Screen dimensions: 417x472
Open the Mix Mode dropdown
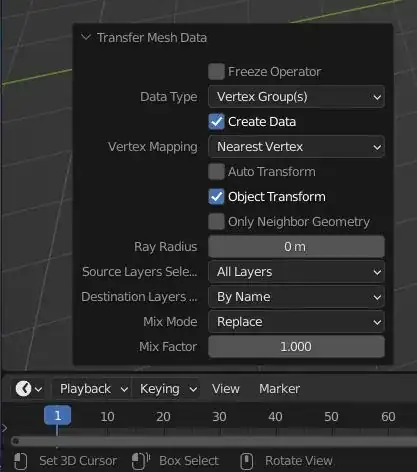tap(296, 322)
